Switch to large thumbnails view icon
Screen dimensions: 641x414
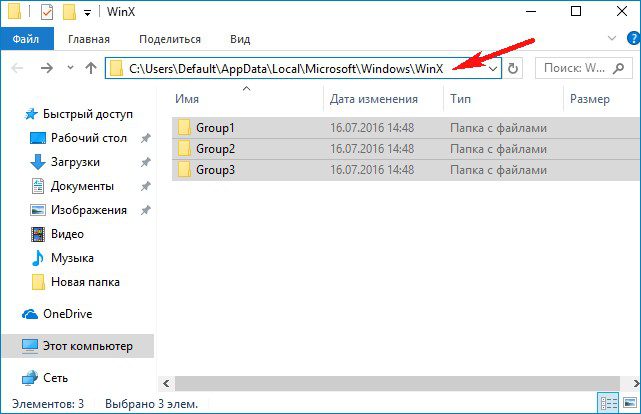click(630, 404)
